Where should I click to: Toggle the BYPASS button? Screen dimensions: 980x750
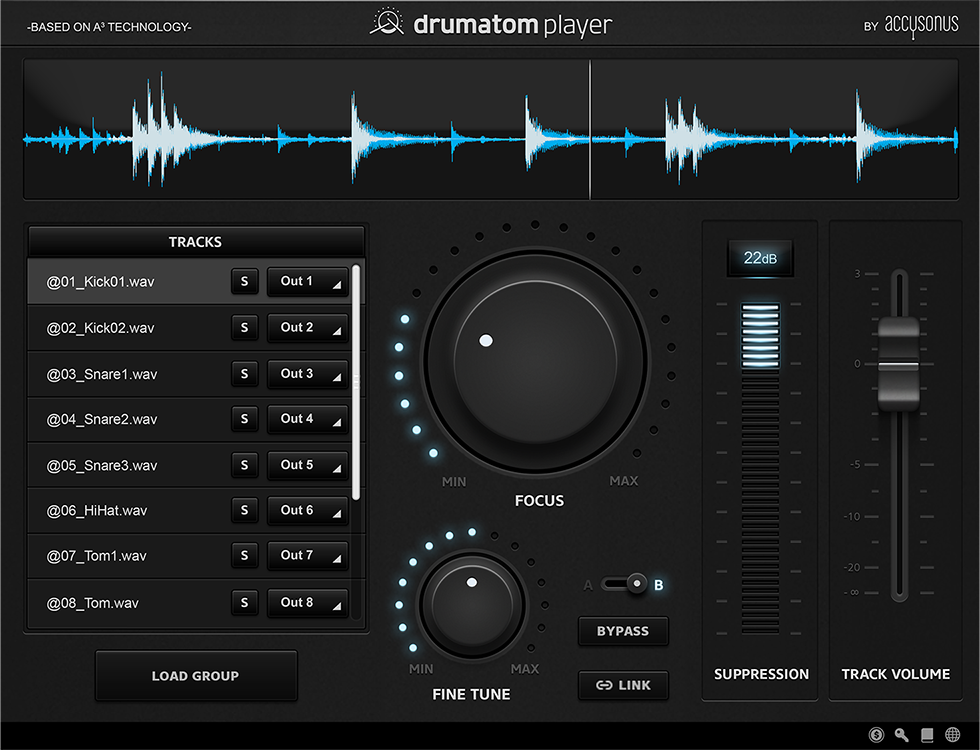[x=623, y=631]
